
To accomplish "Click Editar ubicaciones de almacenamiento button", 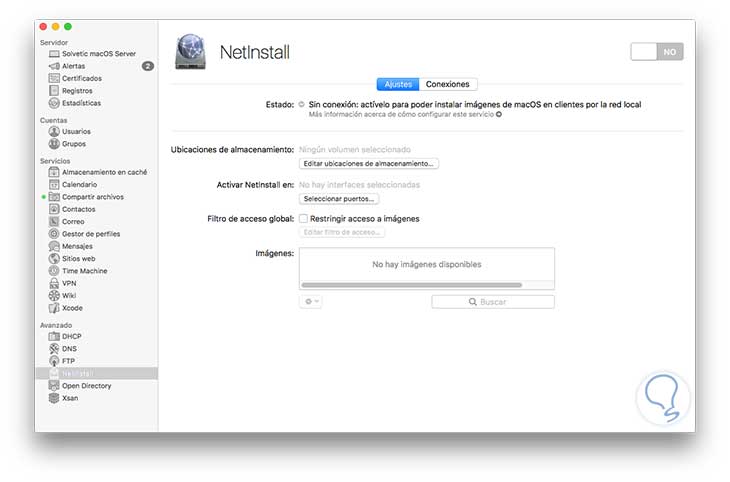I will click(x=369, y=163).
